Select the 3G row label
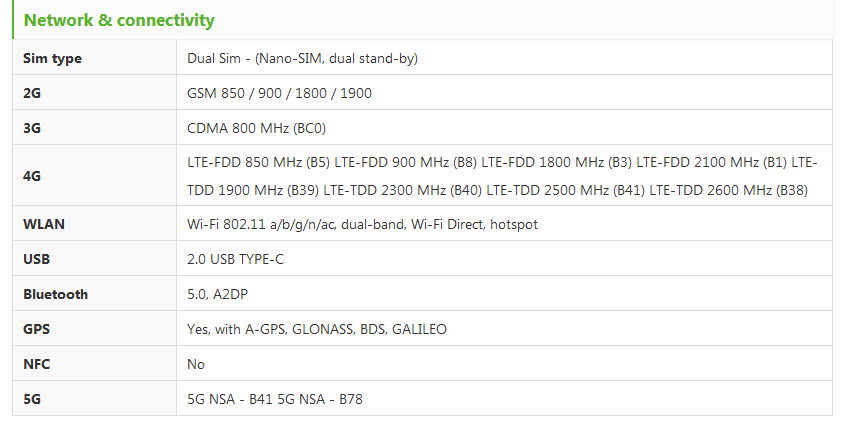 (x=32, y=128)
